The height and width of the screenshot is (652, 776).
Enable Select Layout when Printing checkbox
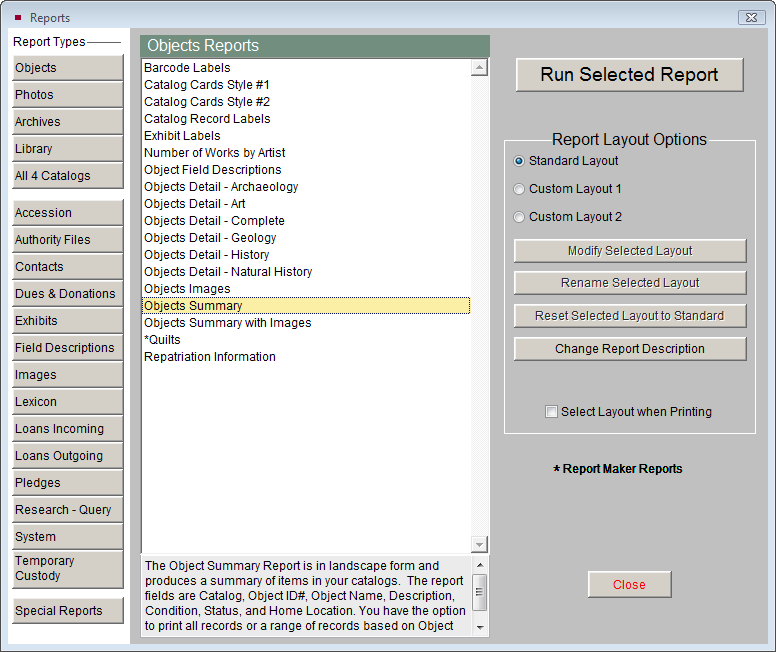point(551,412)
